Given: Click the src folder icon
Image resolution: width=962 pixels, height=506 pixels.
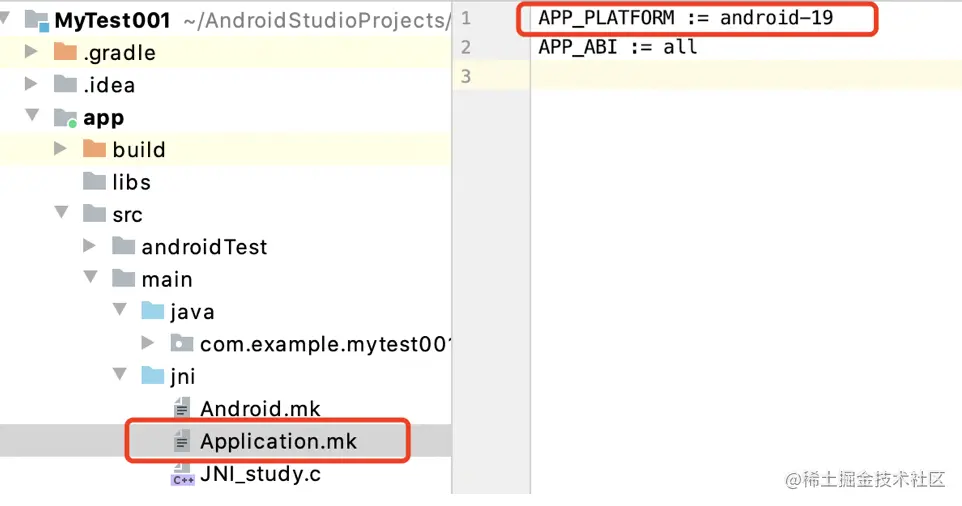Looking at the screenshot, I should 94,213.
